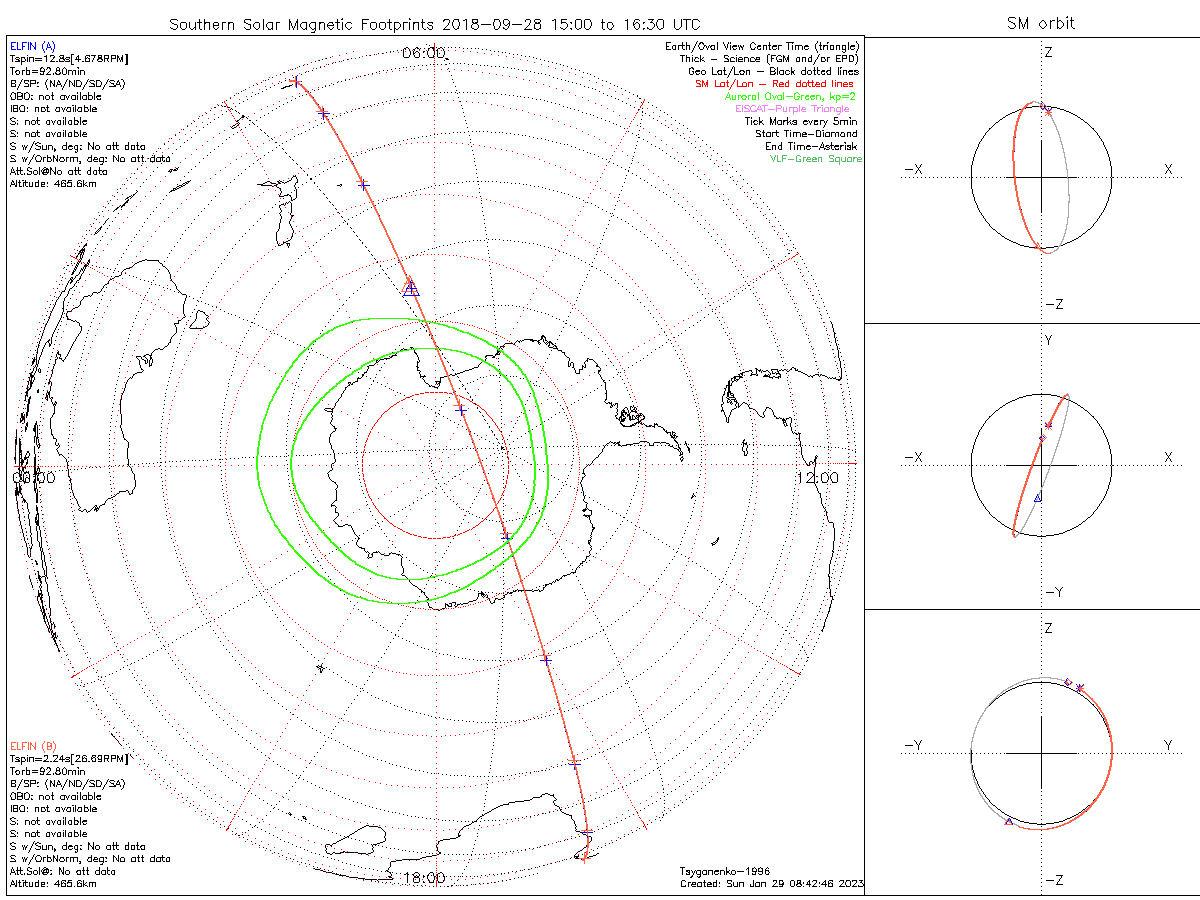Click legend line 'VLF-Green Square'
1200x900 pixels.
pyautogui.click(x=815, y=159)
